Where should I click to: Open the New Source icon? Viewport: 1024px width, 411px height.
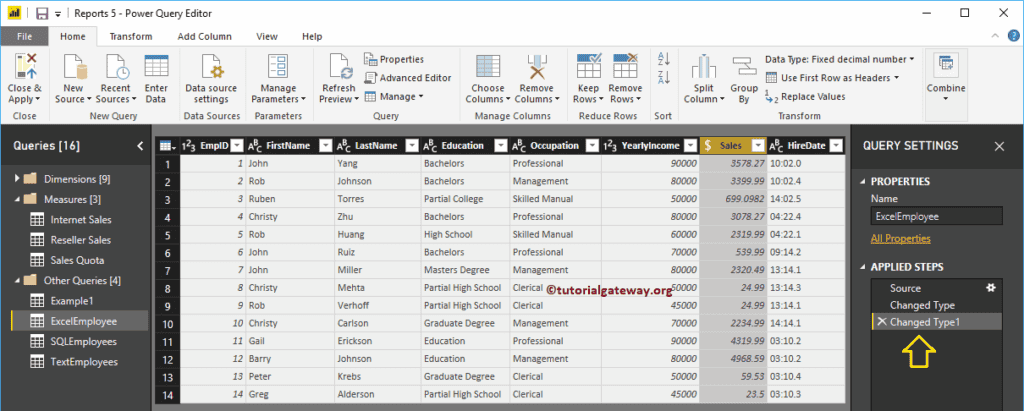pyautogui.click(x=74, y=67)
